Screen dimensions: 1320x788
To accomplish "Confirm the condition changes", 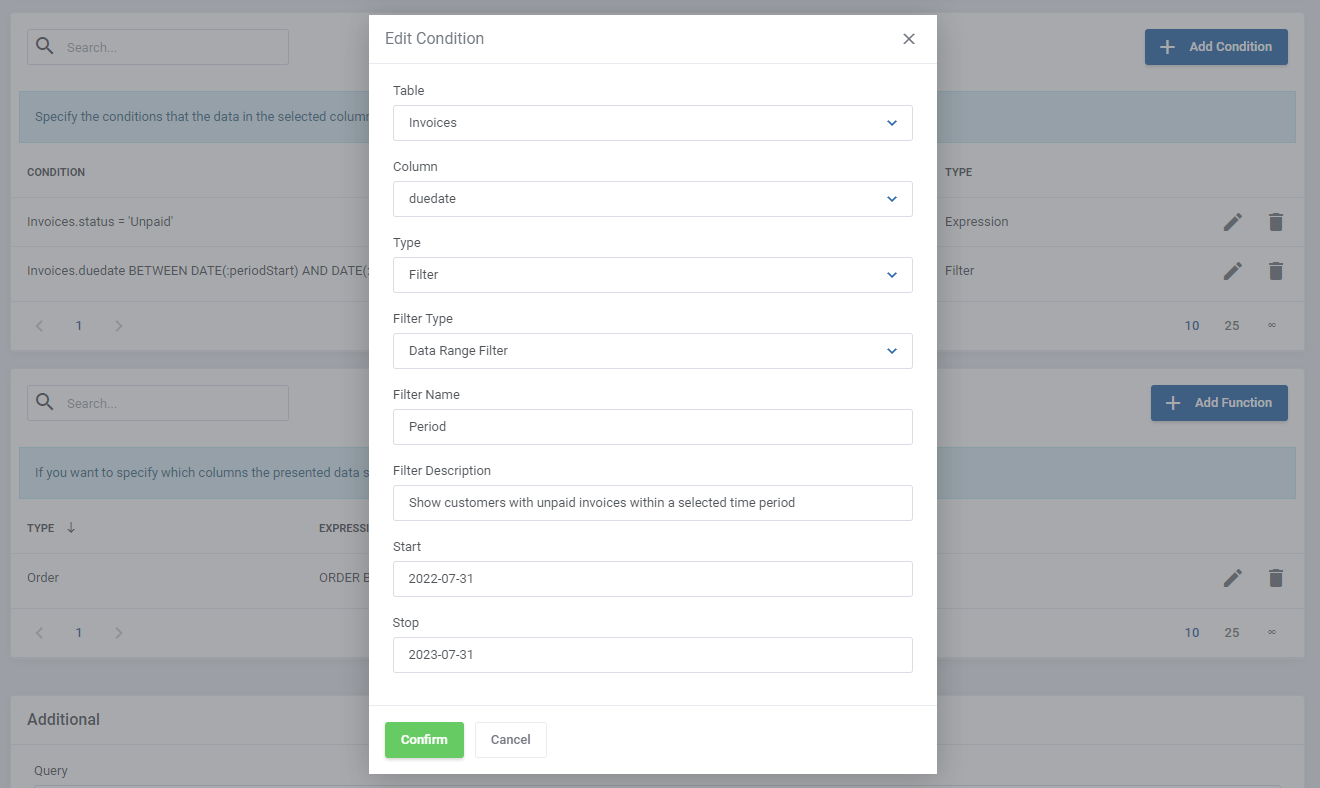I will tap(424, 740).
